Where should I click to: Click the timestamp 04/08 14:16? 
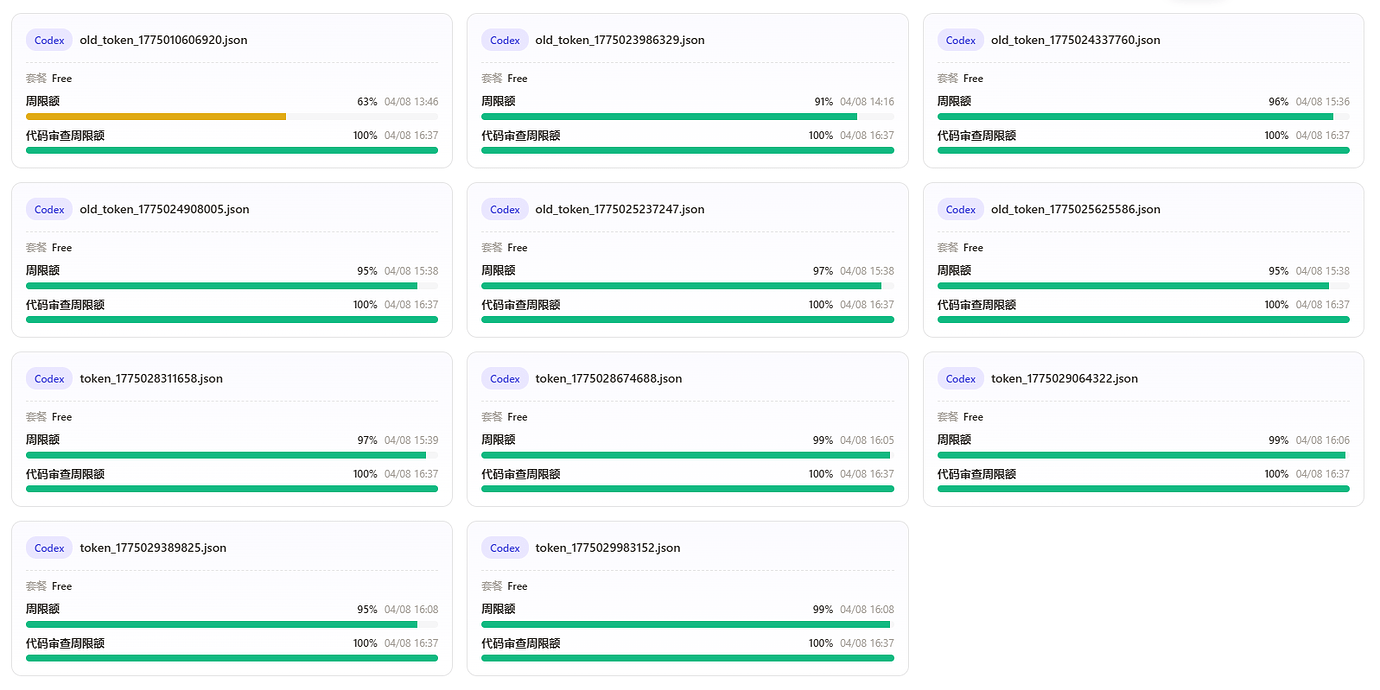(x=867, y=102)
